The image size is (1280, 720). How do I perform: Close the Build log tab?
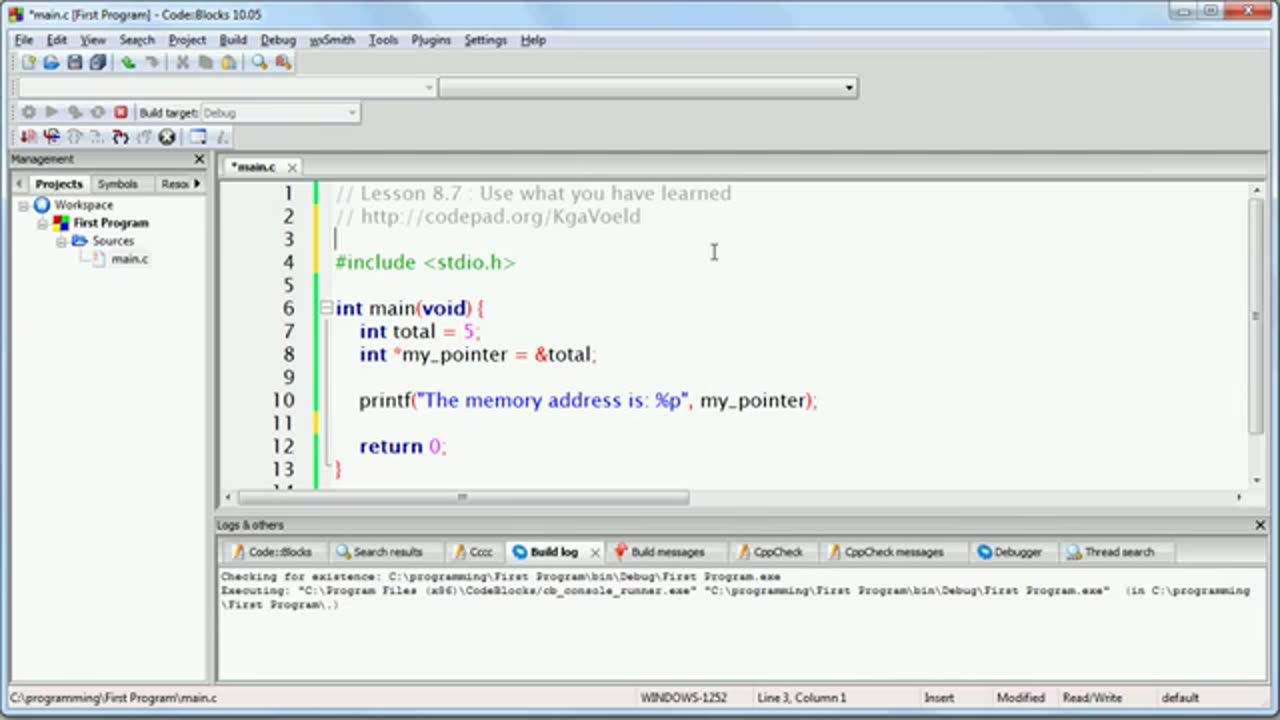coord(595,552)
